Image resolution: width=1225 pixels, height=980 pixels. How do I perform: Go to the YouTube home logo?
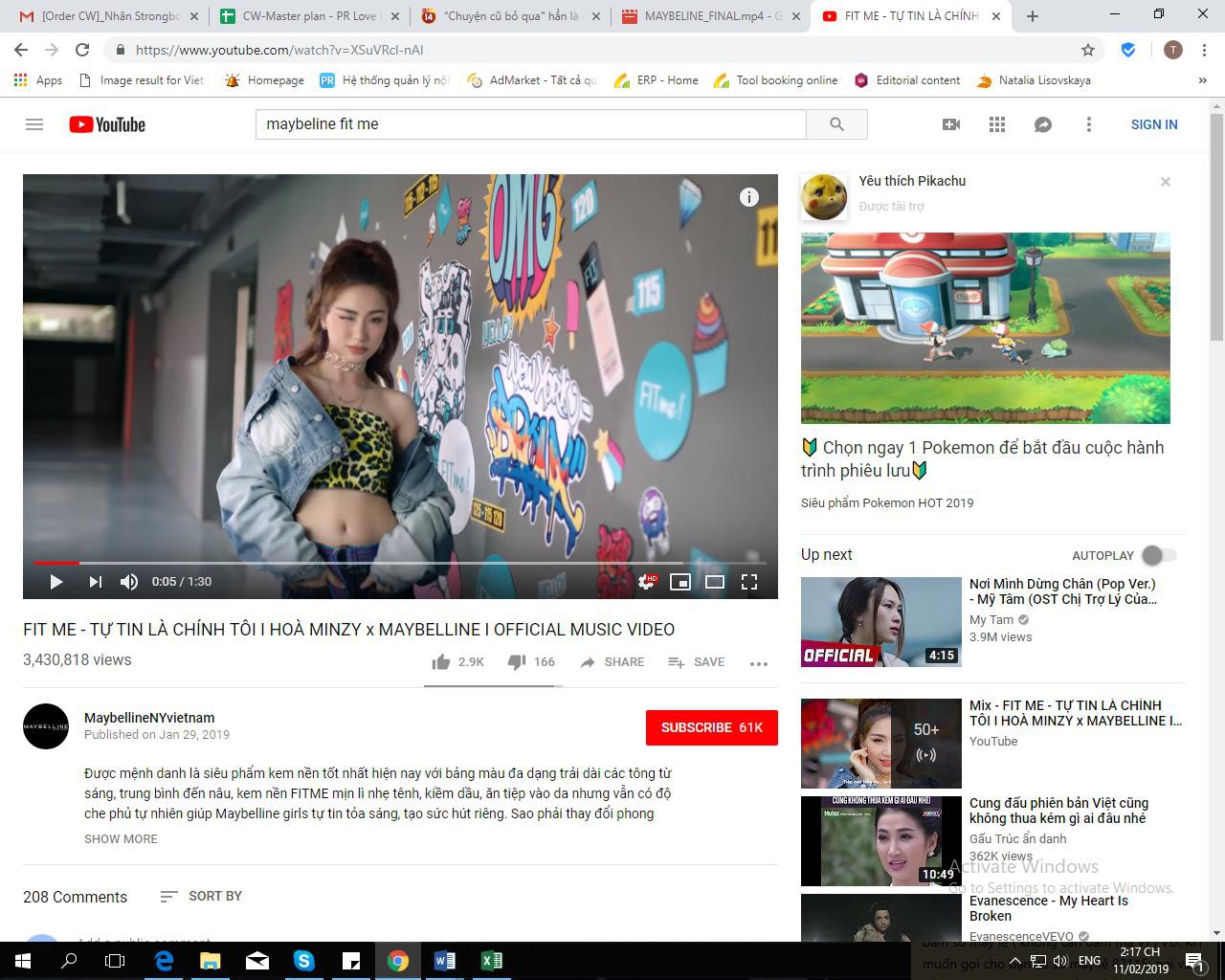[x=107, y=124]
